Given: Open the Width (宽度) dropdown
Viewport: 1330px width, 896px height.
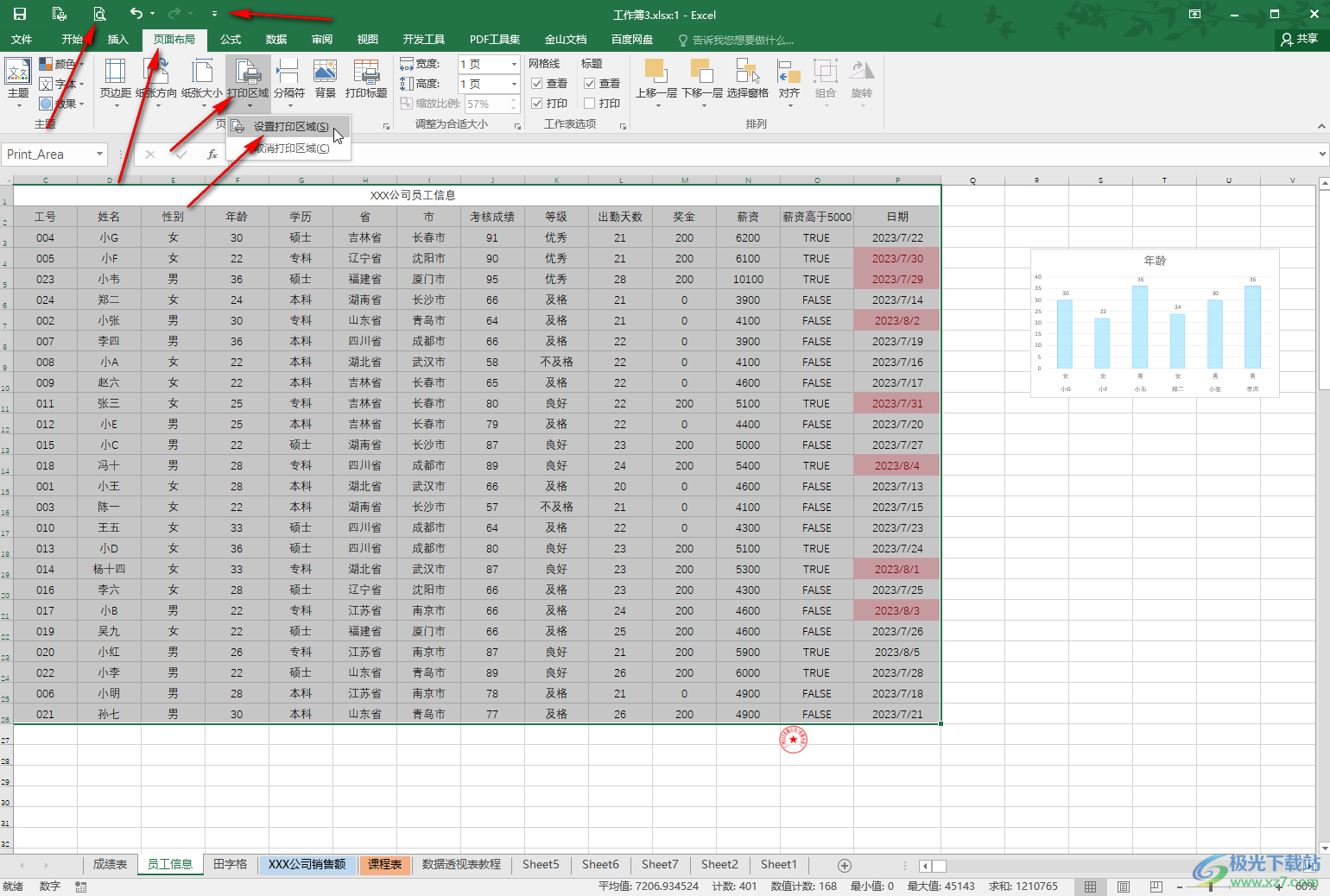Looking at the screenshot, I should (514, 64).
